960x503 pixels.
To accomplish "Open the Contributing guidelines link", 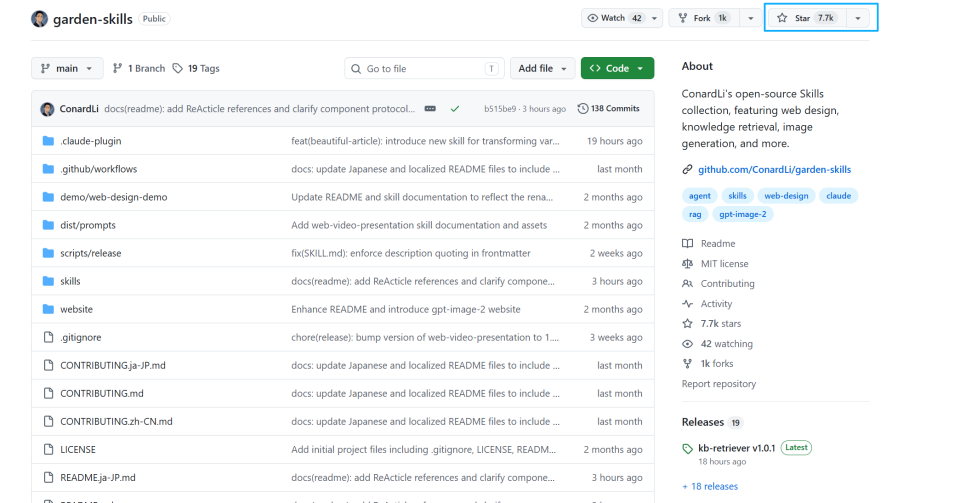I will pyautogui.click(x=727, y=284).
